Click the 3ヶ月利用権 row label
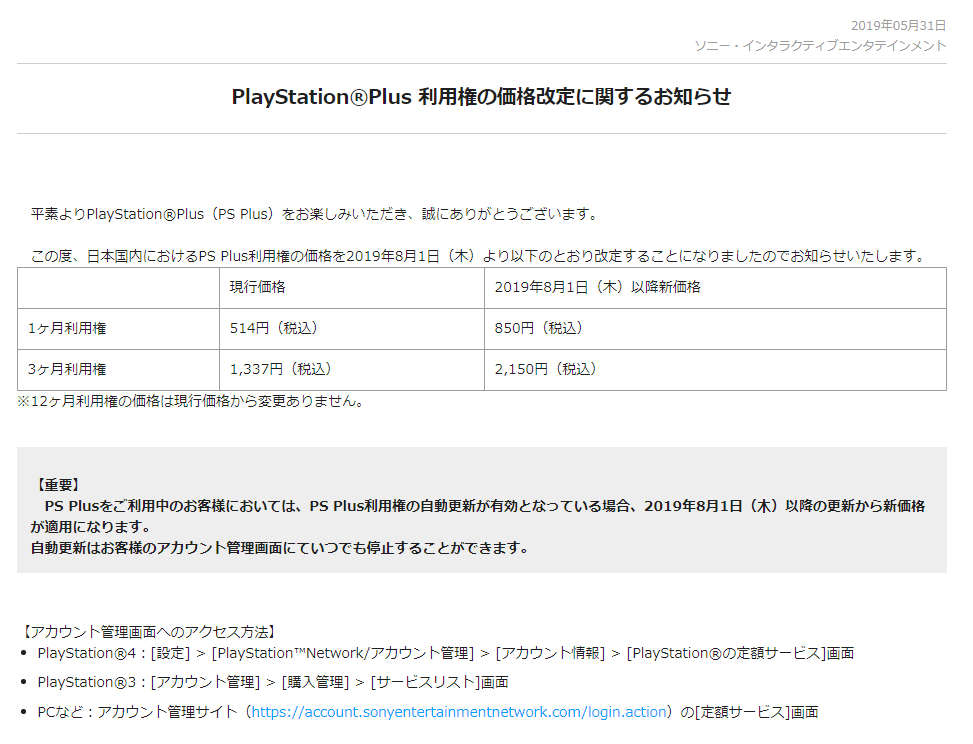The height and width of the screenshot is (744, 973). coord(67,369)
